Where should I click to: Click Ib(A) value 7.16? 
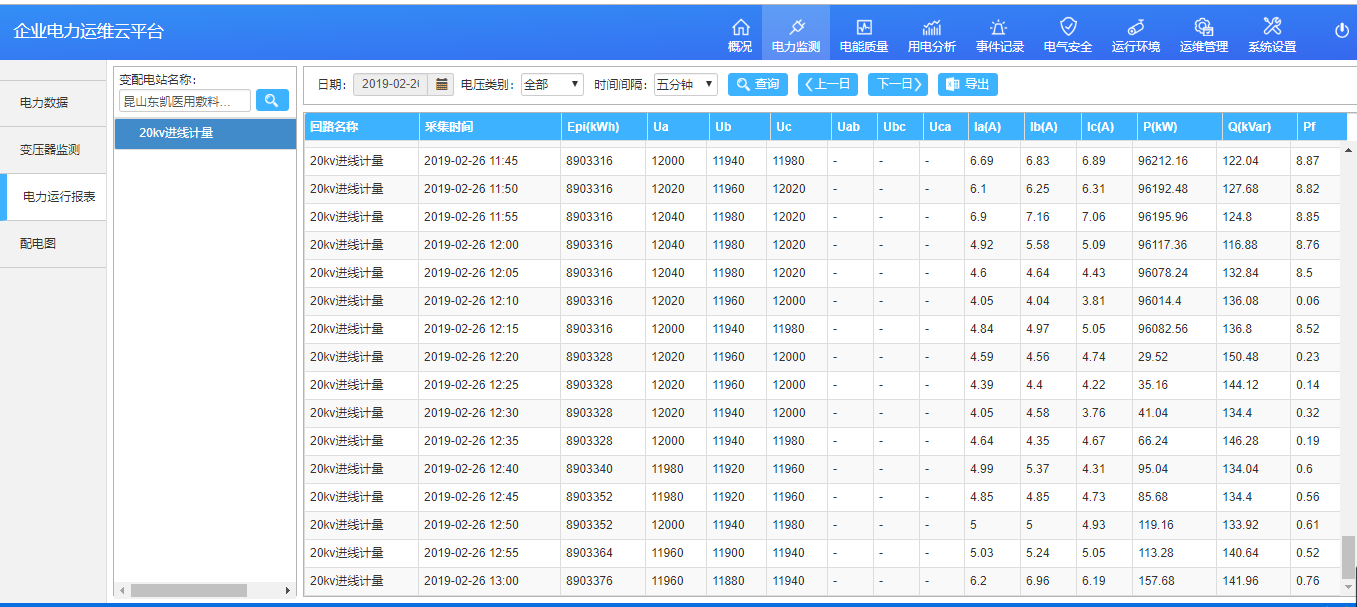point(1038,217)
